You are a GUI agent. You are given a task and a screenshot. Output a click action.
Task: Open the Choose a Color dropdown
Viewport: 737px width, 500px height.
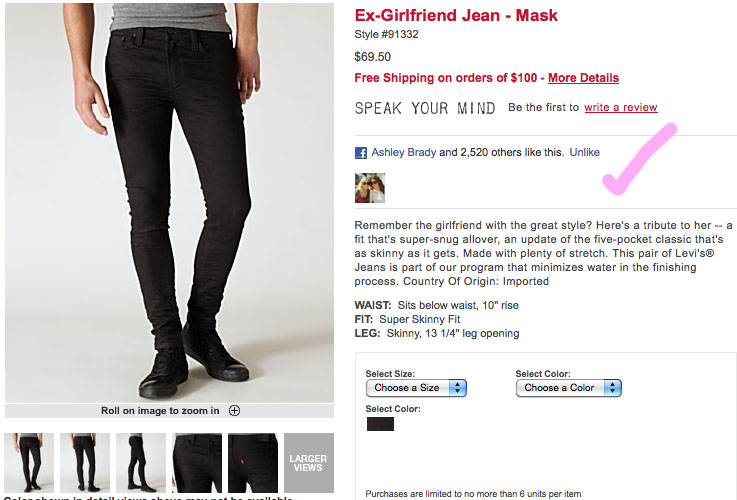pyautogui.click(x=568, y=388)
